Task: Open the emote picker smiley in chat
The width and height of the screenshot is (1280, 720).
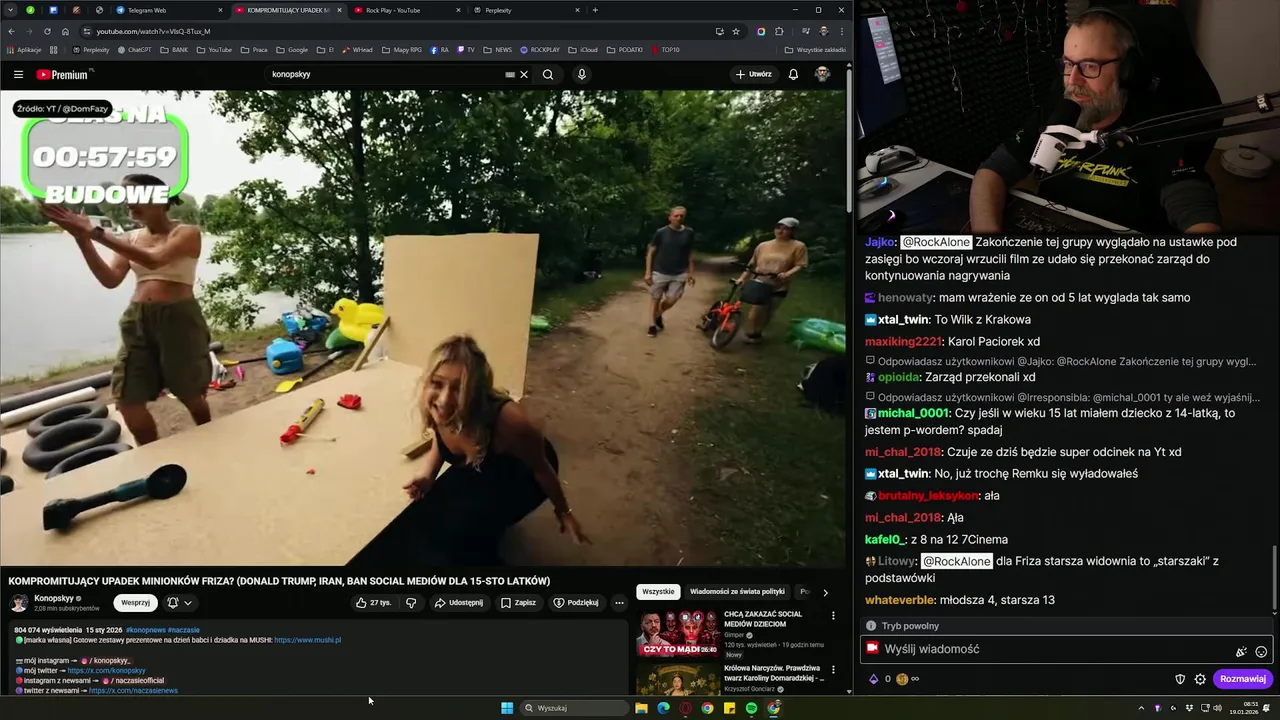Action: pyautogui.click(x=1261, y=651)
